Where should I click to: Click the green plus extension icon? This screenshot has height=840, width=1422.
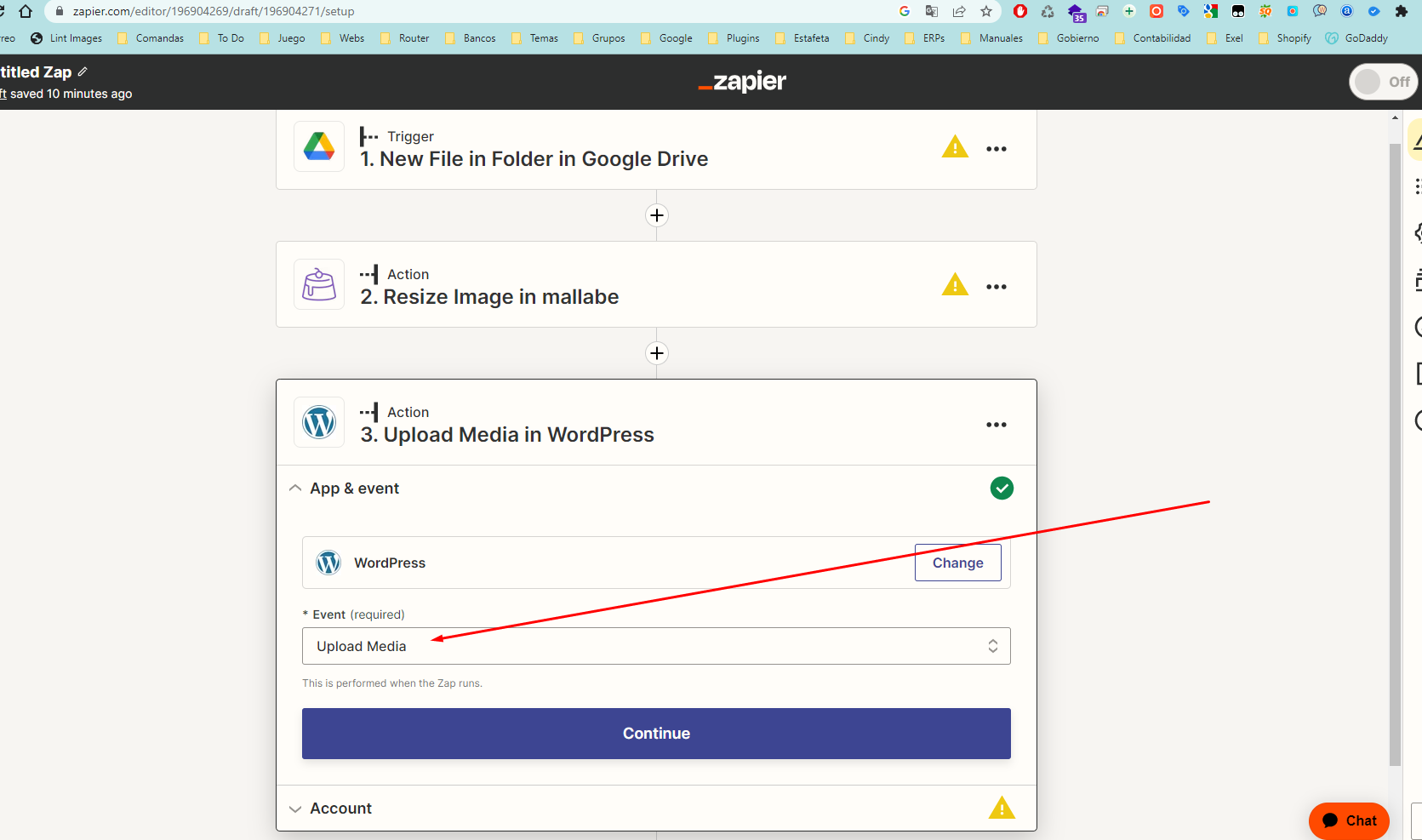1129,11
